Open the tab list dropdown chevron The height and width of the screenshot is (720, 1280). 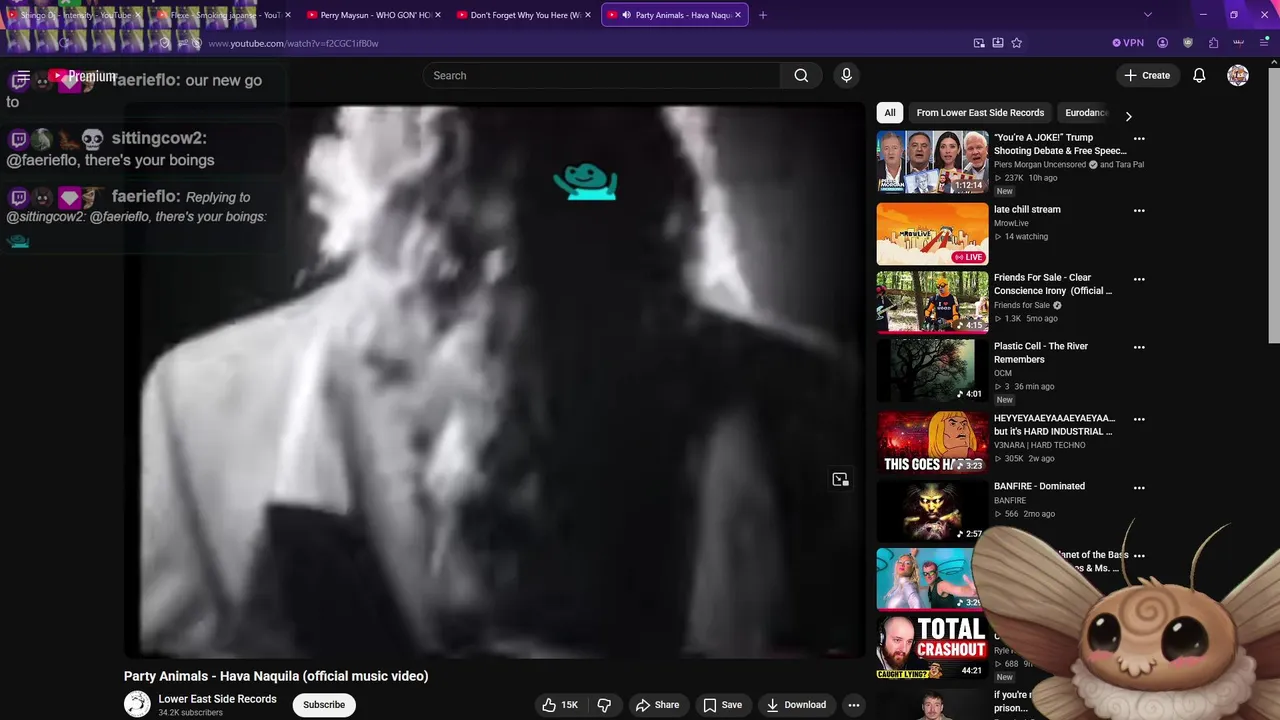(x=1148, y=15)
